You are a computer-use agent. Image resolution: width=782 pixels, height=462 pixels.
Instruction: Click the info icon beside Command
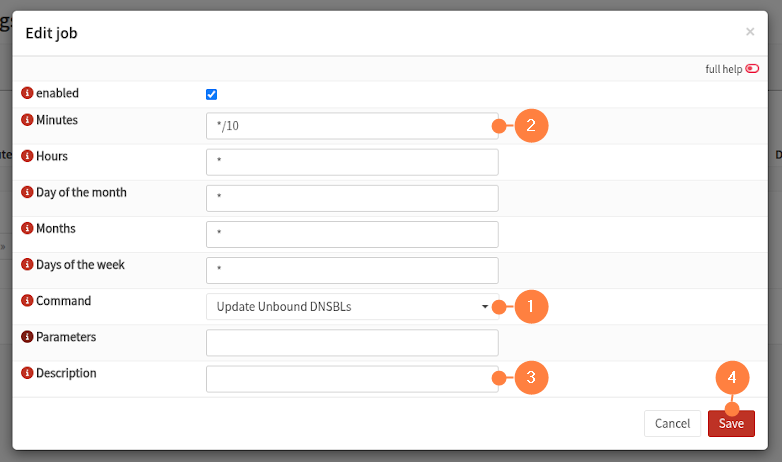pos(27,301)
